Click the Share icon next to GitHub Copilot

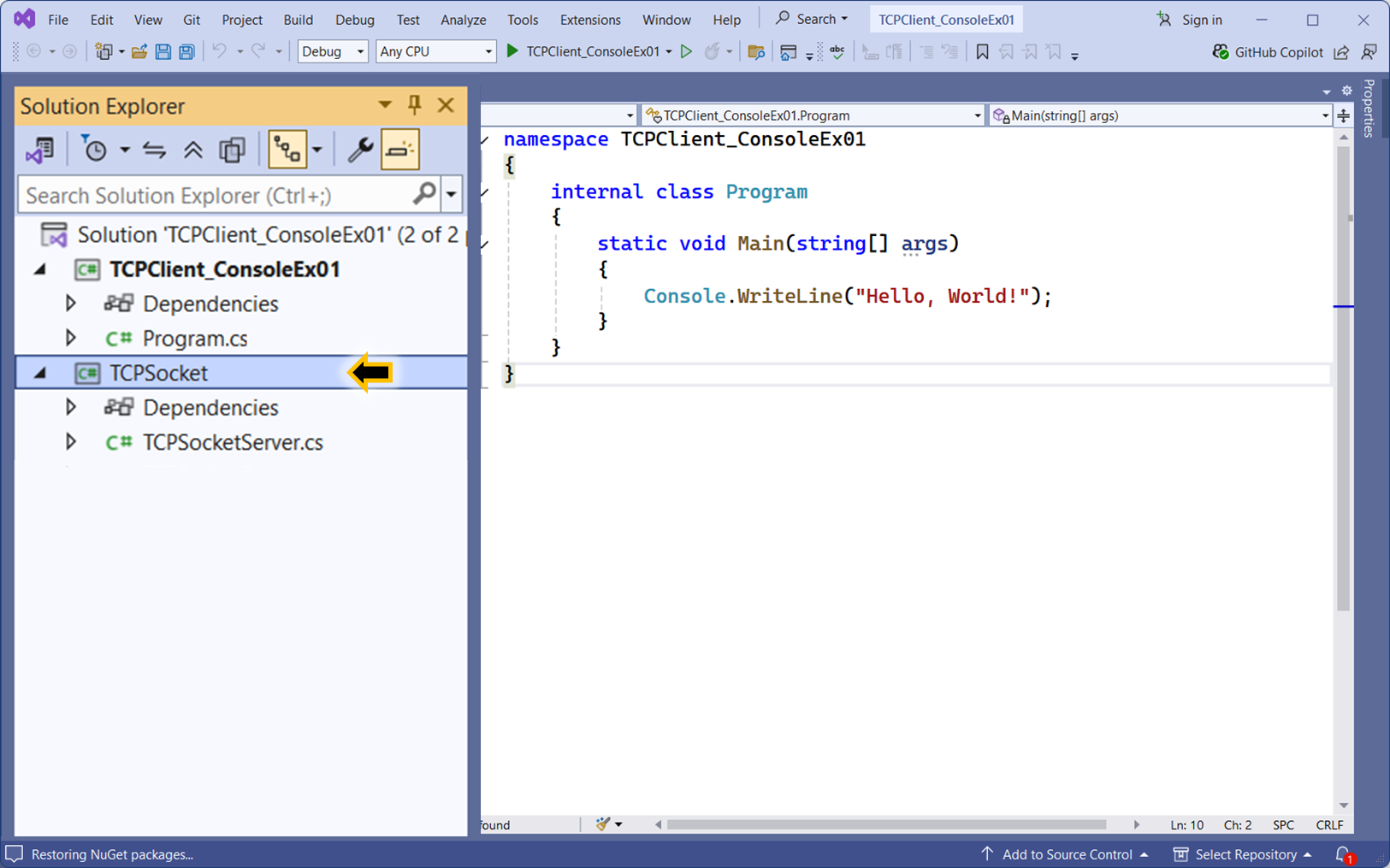point(1341,52)
